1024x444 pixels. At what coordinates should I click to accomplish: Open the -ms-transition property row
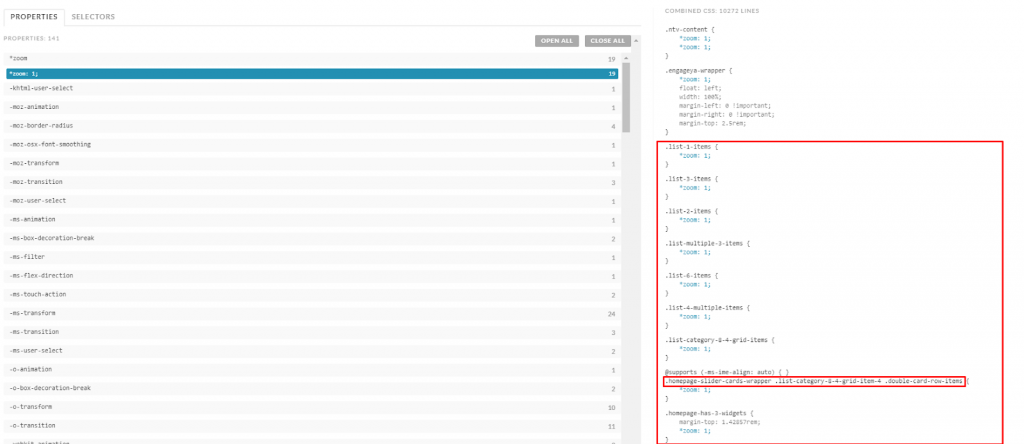[311, 332]
